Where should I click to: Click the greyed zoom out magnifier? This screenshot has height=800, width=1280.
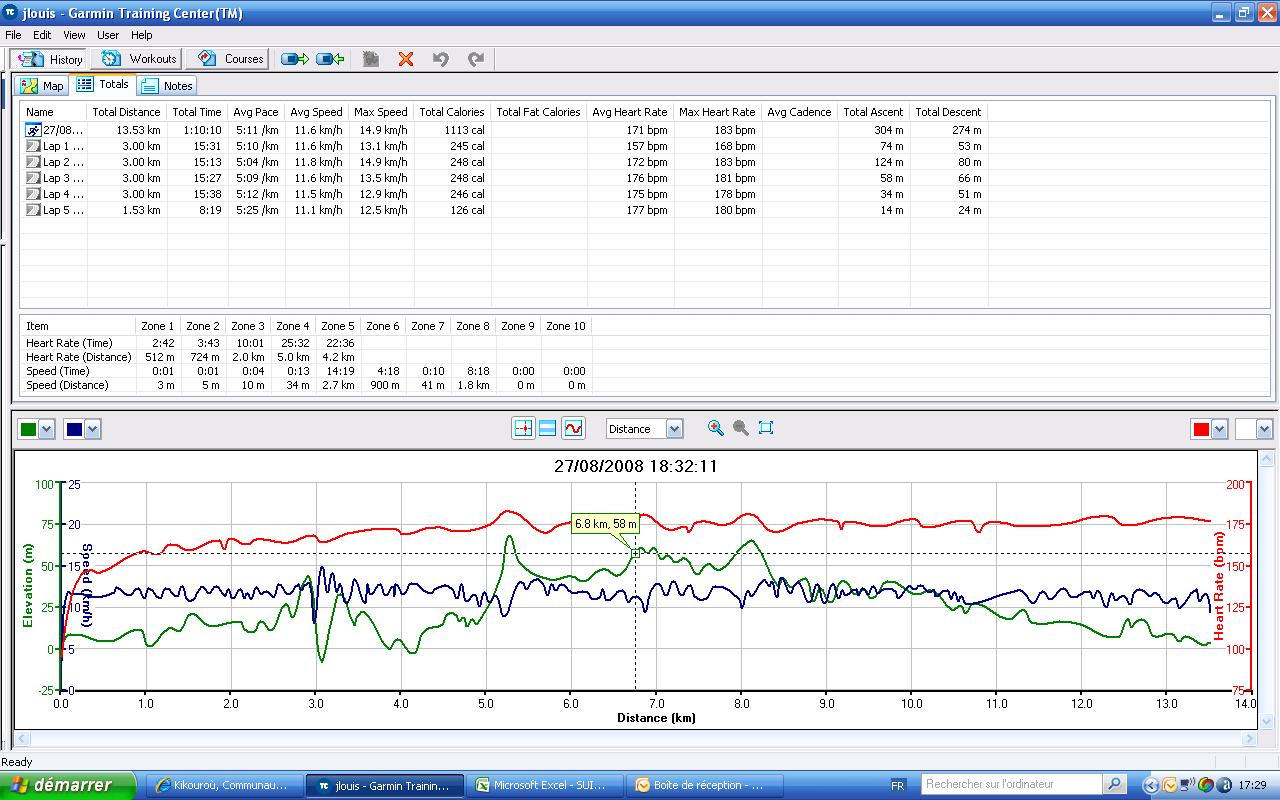(741, 428)
